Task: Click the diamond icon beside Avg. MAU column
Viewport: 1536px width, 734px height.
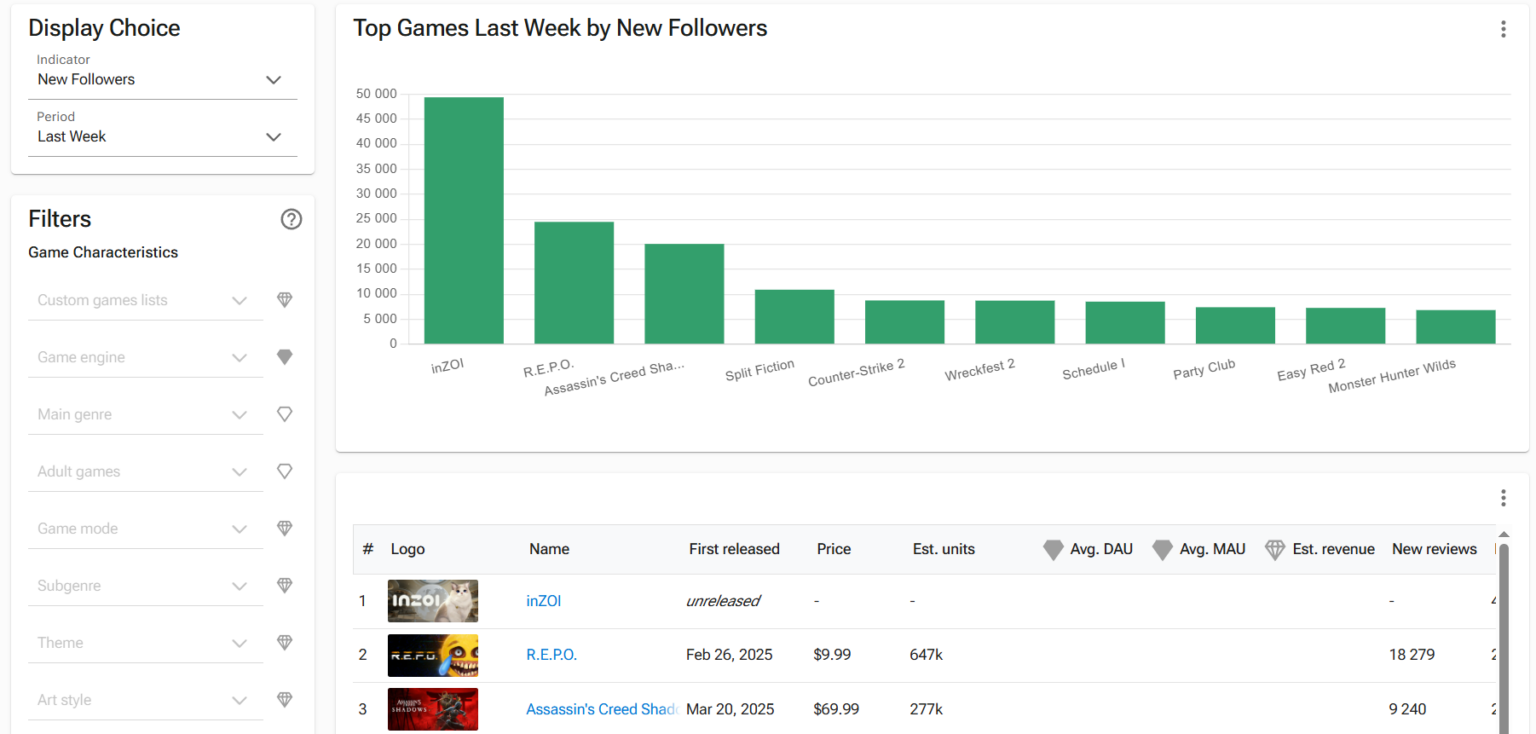Action: [x=1163, y=549]
